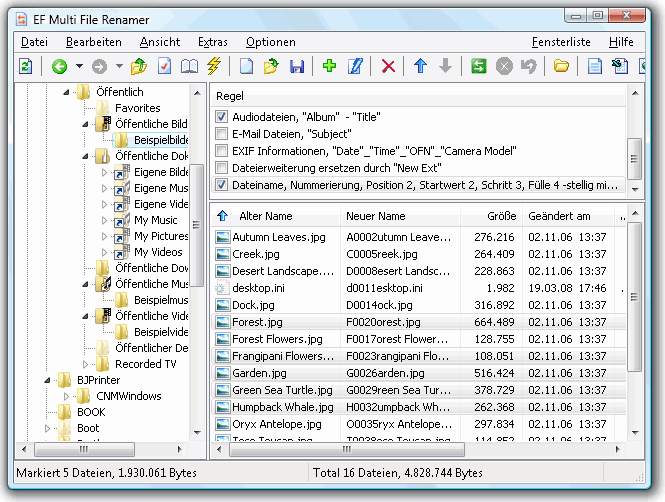Open the Extras menu
Viewport: 665px width, 502px height.
tap(212, 42)
